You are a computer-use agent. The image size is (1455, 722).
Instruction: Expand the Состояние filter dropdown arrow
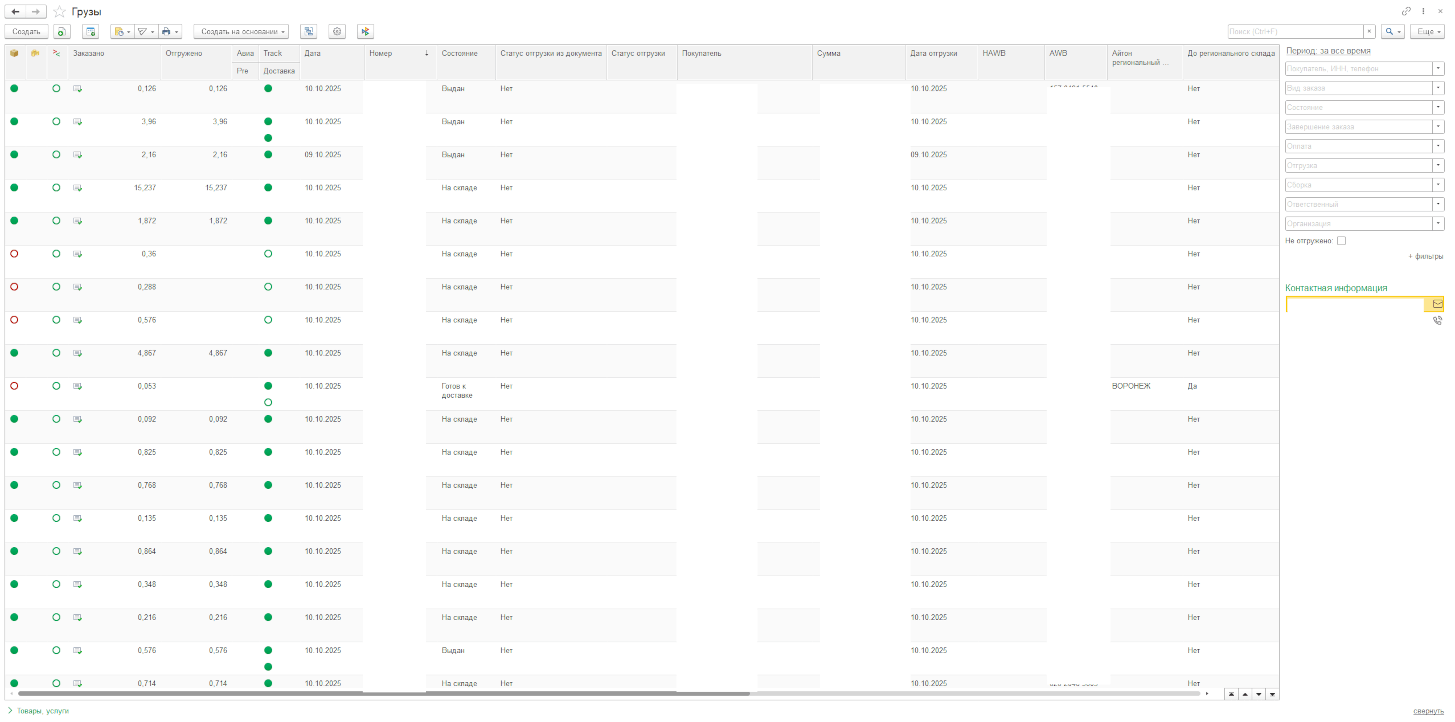[x=1438, y=107]
